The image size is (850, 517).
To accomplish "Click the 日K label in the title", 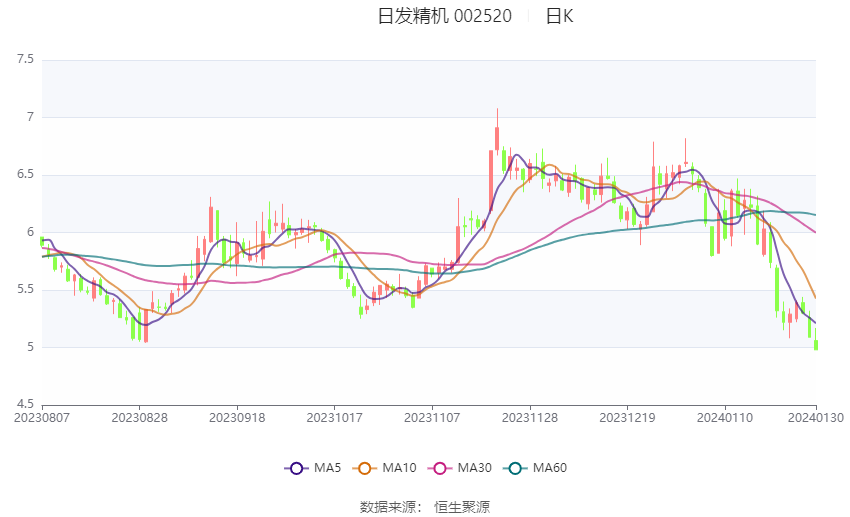I will 559,16.
